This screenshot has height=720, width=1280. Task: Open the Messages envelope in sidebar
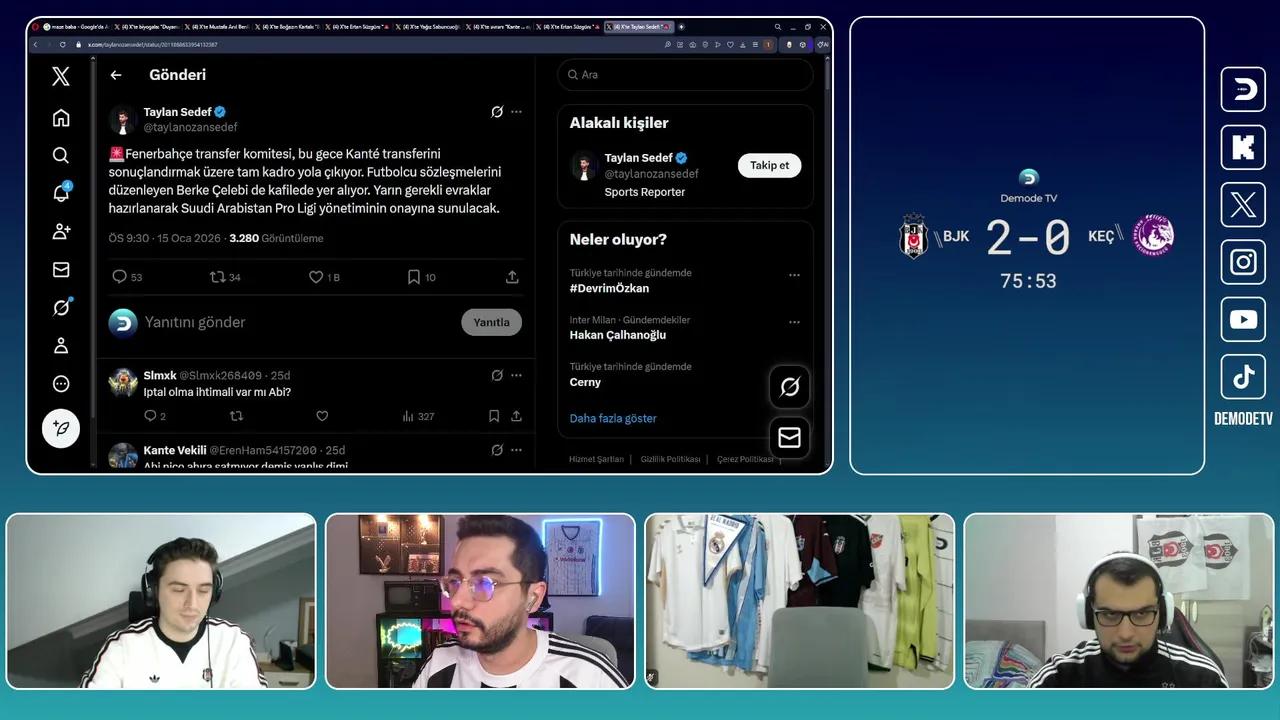(x=61, y=269)
